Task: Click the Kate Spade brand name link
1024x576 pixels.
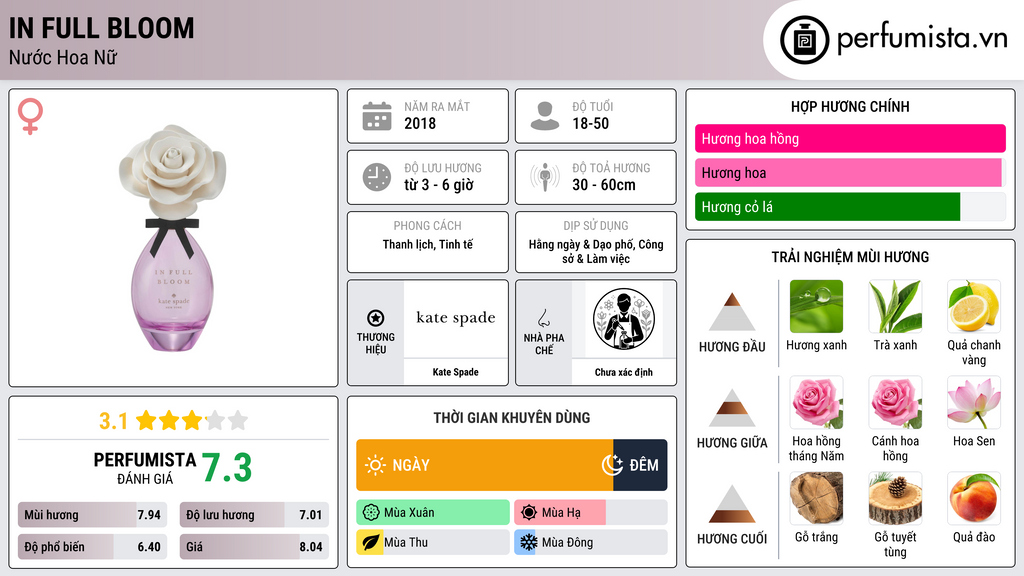Action: tap(455, 372)
